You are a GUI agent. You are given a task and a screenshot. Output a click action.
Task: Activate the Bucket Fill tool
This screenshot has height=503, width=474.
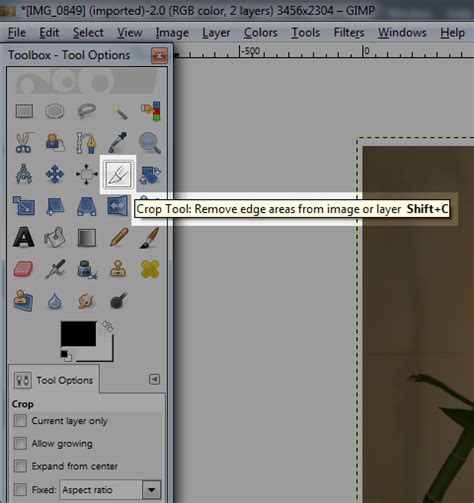tap(55, 237)
